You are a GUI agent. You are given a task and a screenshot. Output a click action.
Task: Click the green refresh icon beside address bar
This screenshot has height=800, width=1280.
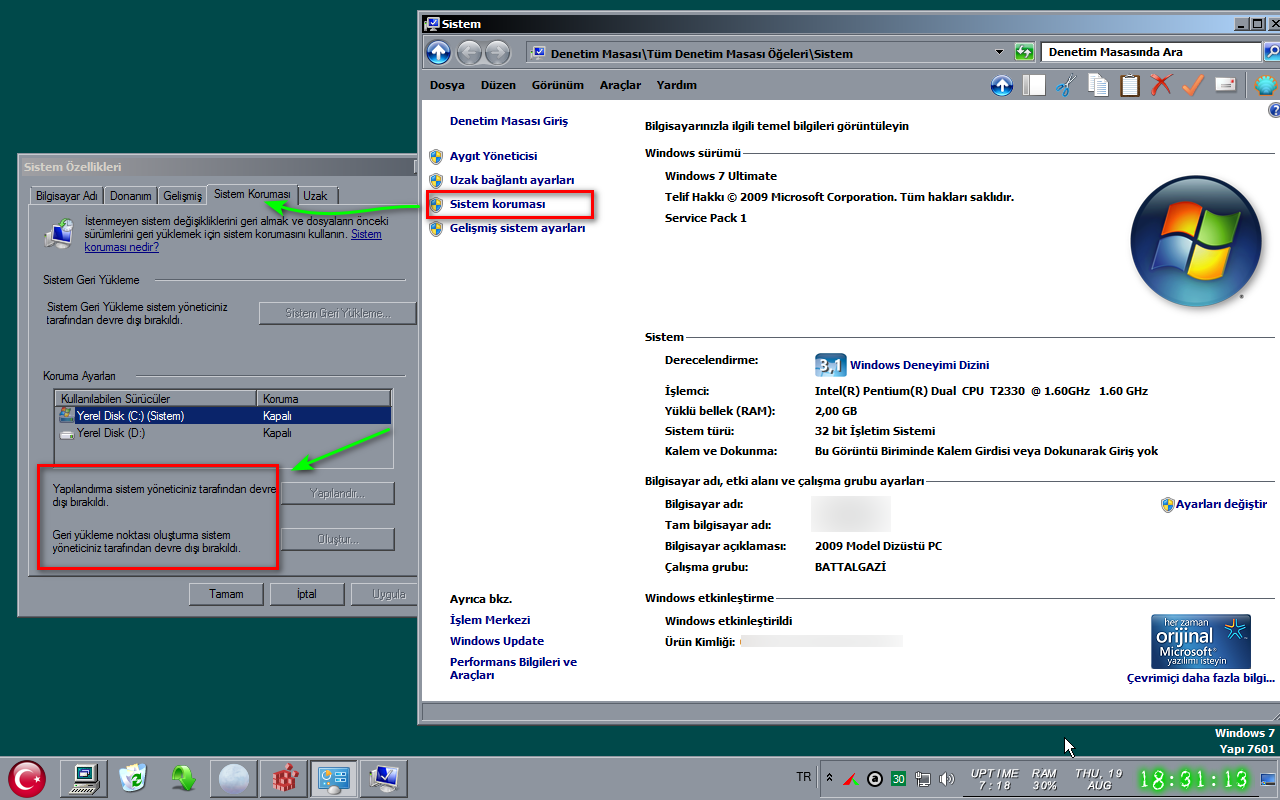1024,52
